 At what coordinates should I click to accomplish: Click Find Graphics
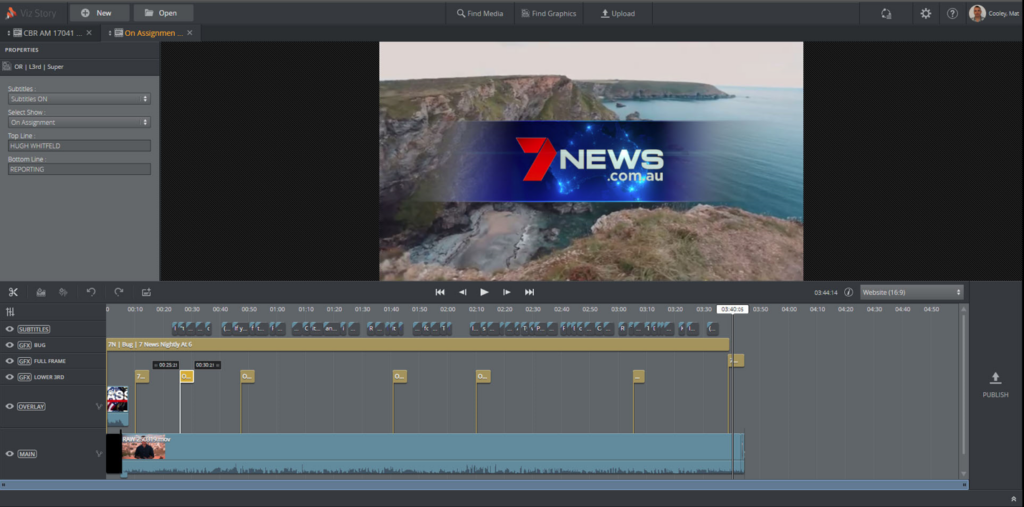549,13
